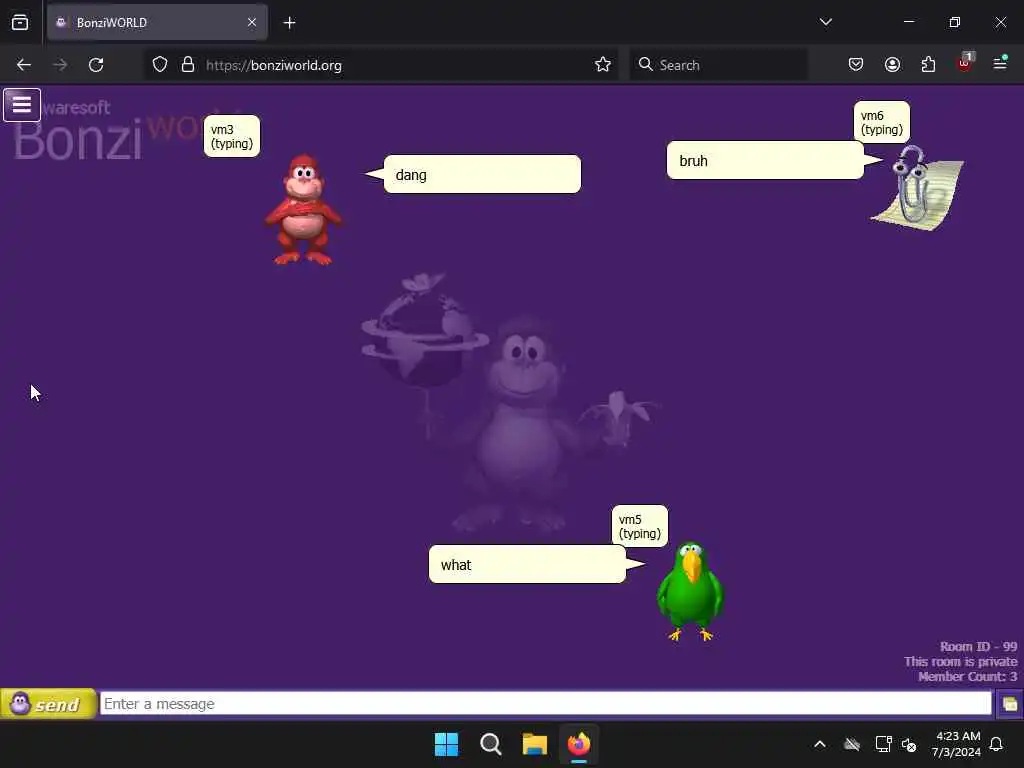Show hidden system tray icons

820,744
